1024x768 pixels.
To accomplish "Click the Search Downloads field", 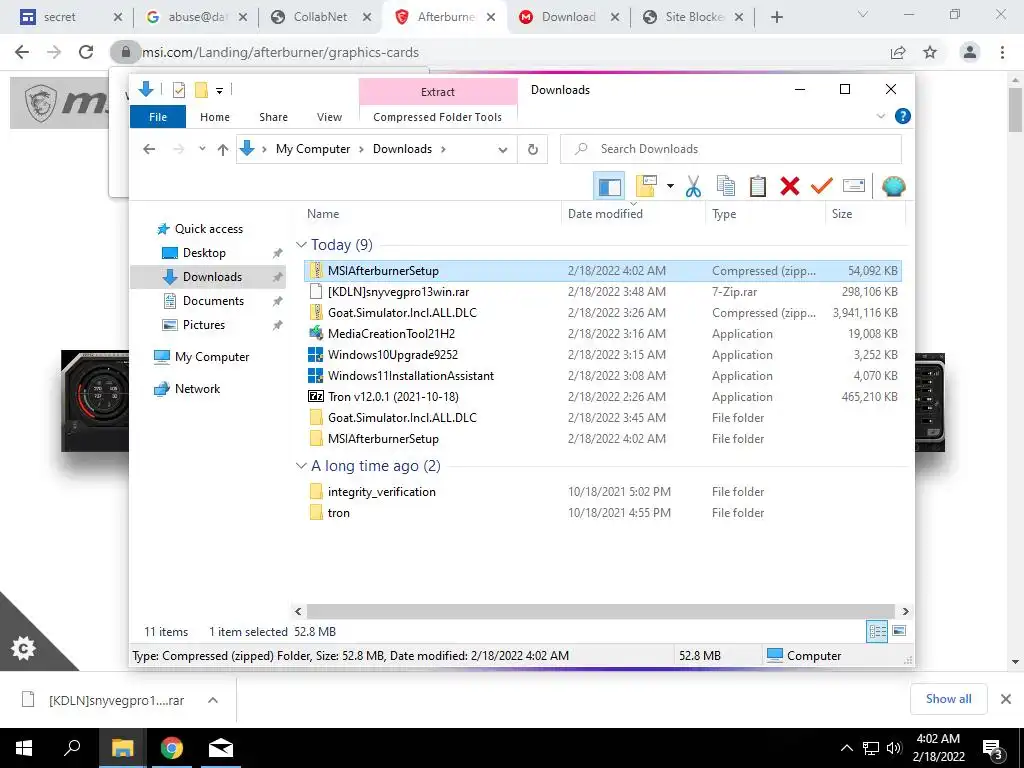I will point(731,149).
